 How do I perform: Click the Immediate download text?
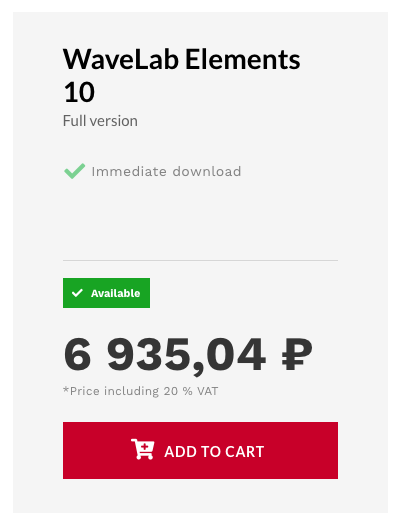(x=166, y=171)
